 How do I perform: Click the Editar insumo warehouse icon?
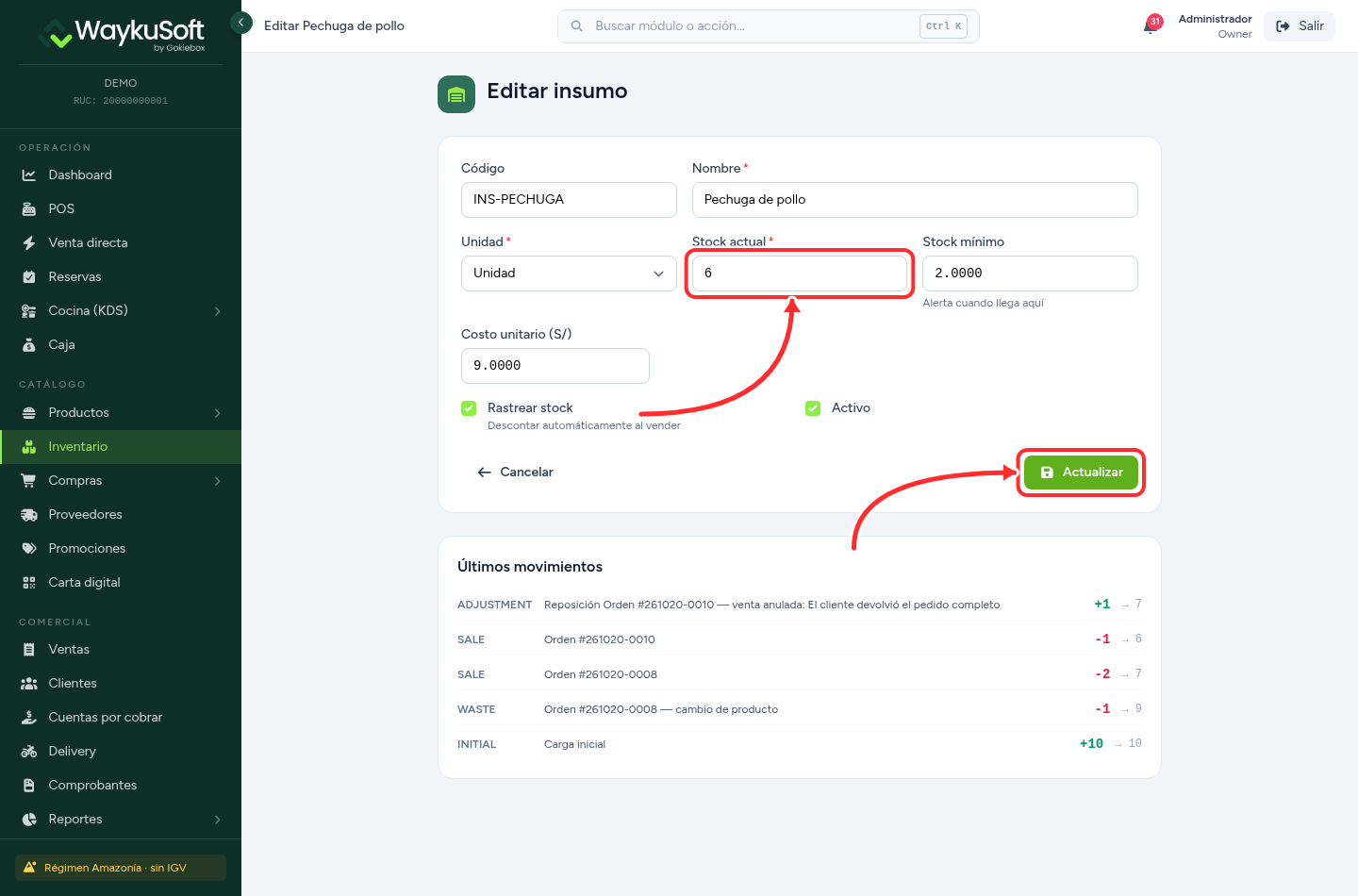coord(456,94)
